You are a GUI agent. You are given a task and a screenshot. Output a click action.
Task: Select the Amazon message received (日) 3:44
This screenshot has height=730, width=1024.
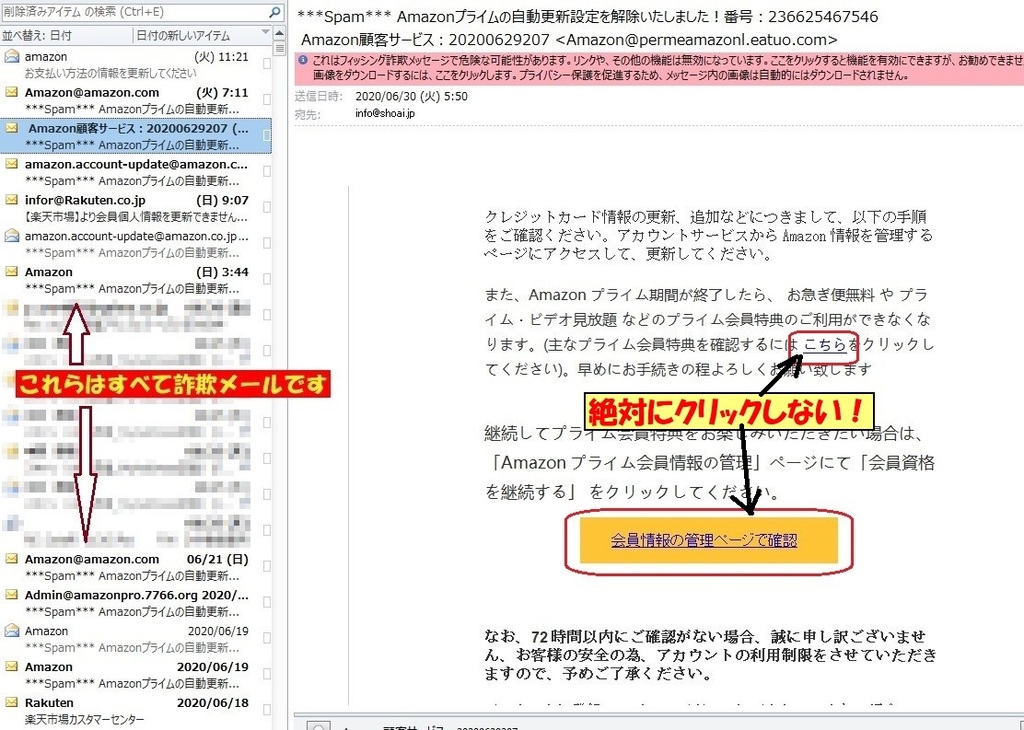(x=136, y=279)
